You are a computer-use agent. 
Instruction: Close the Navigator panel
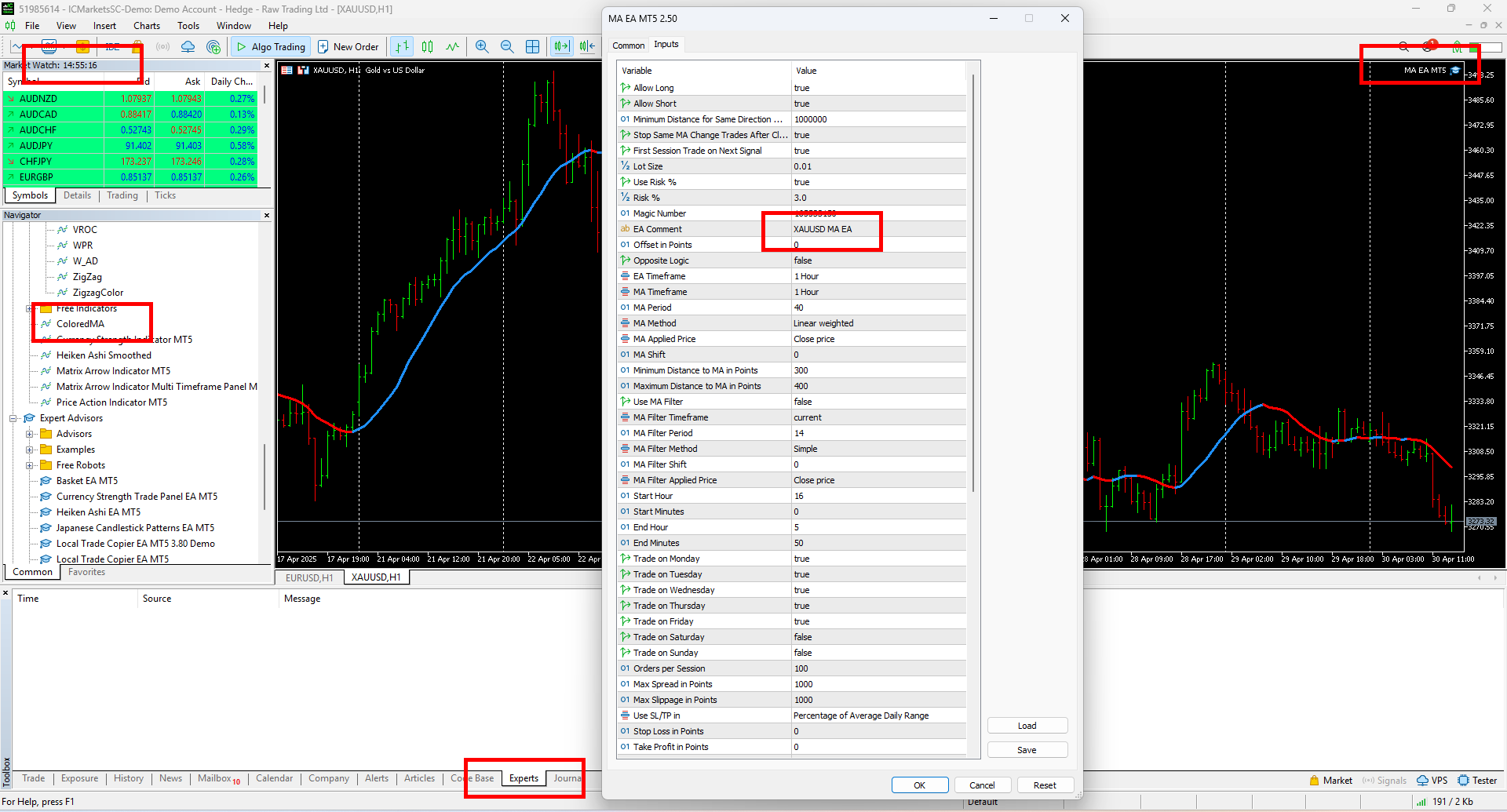pos(267,215)
